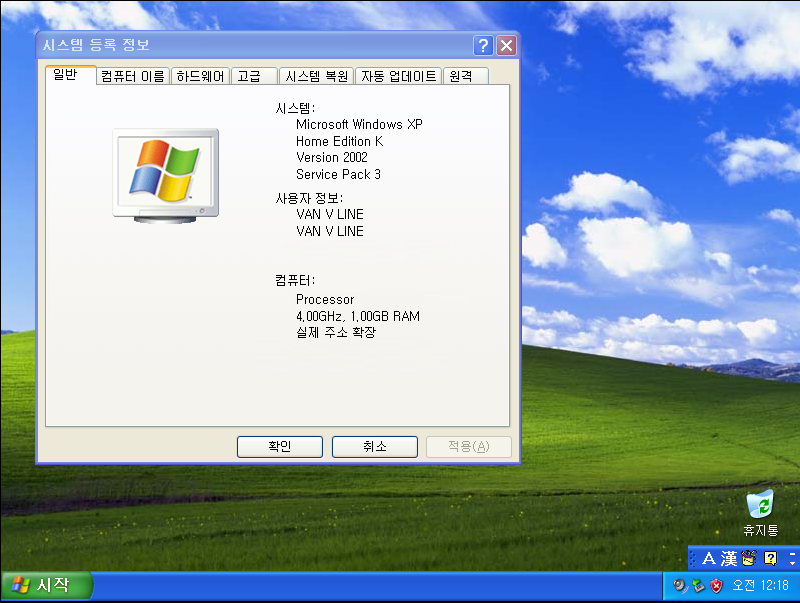Viewport: 800px width, 603px height.
Task: Select the 컴퓨터 이름 tab
Action: 130,75
